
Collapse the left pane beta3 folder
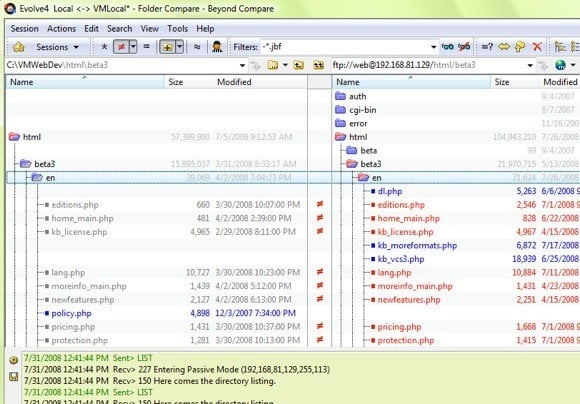[26, 164]
